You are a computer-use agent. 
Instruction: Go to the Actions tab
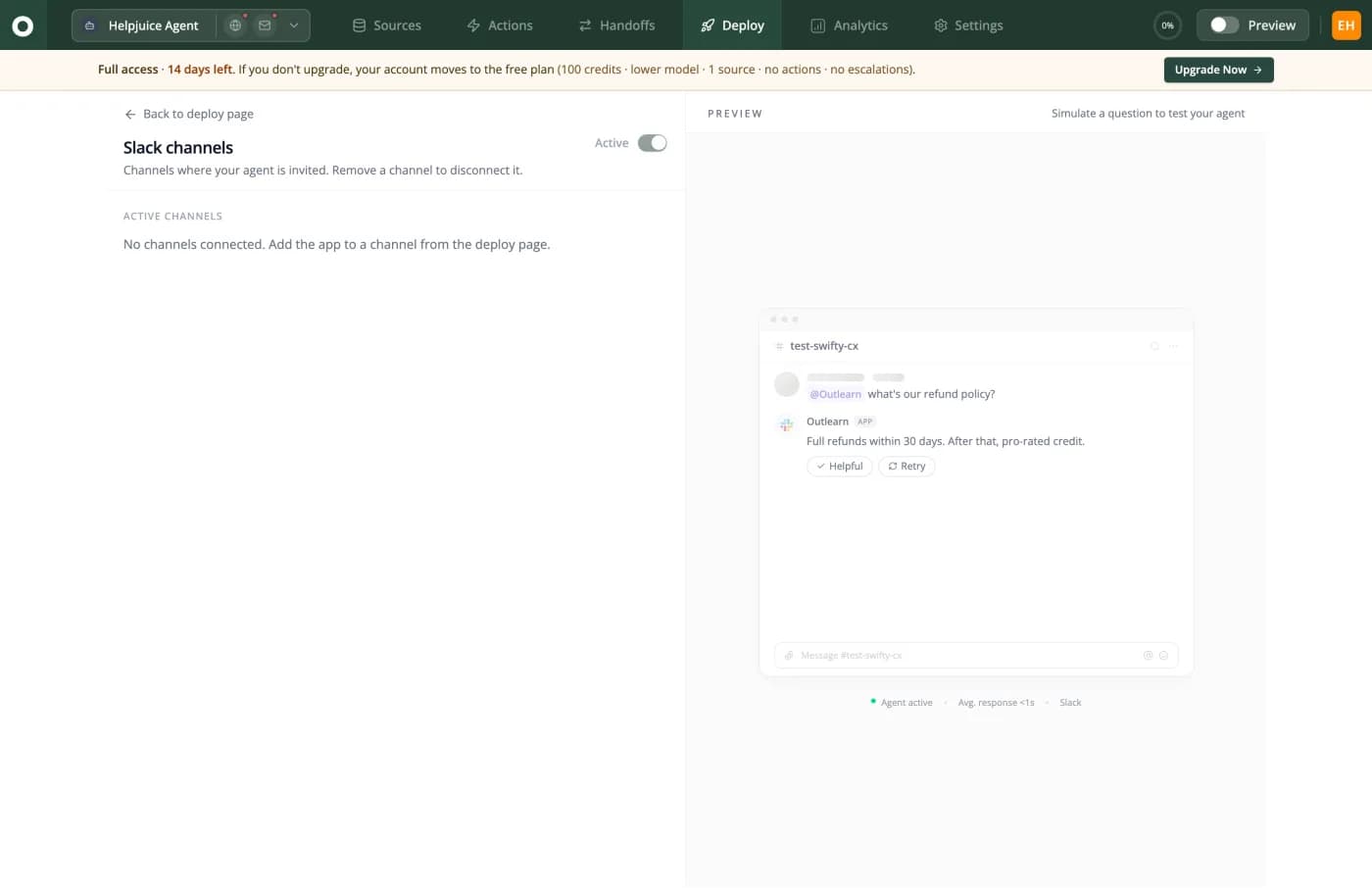tap(500, 25)
